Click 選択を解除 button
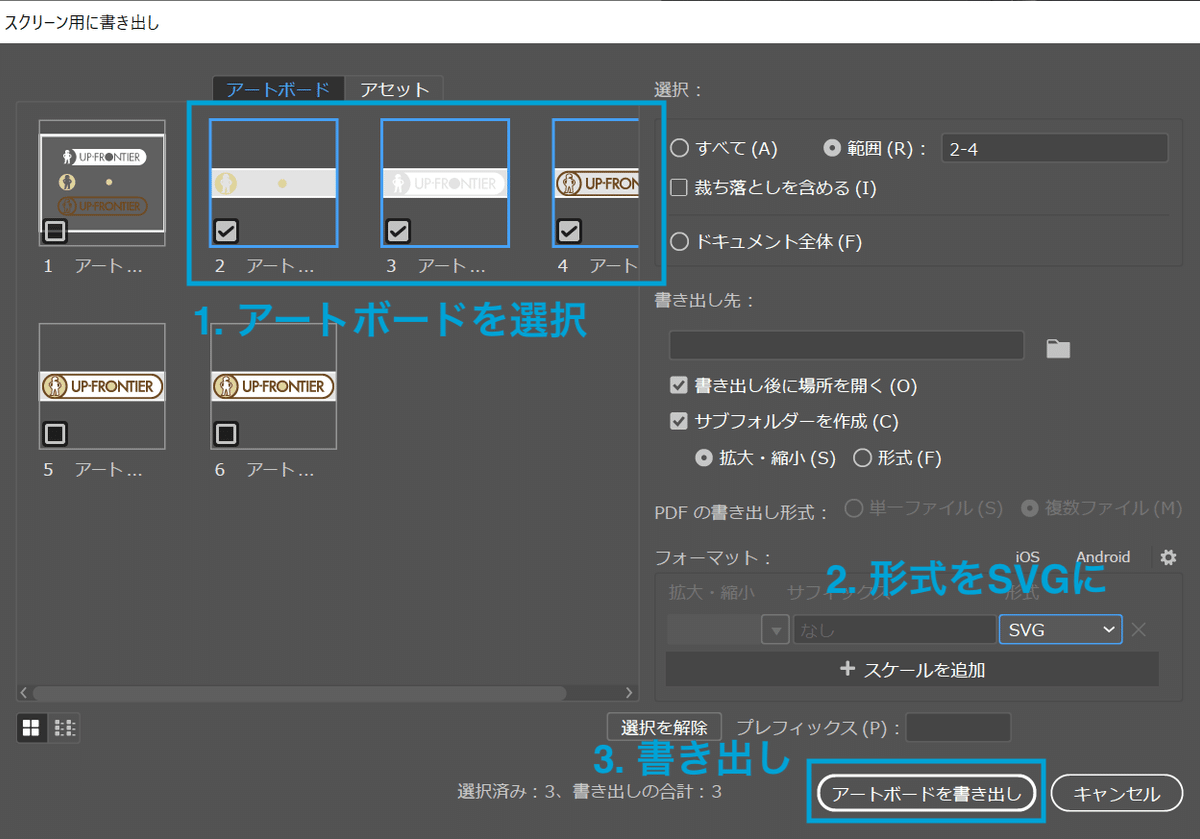 [664, 728]
